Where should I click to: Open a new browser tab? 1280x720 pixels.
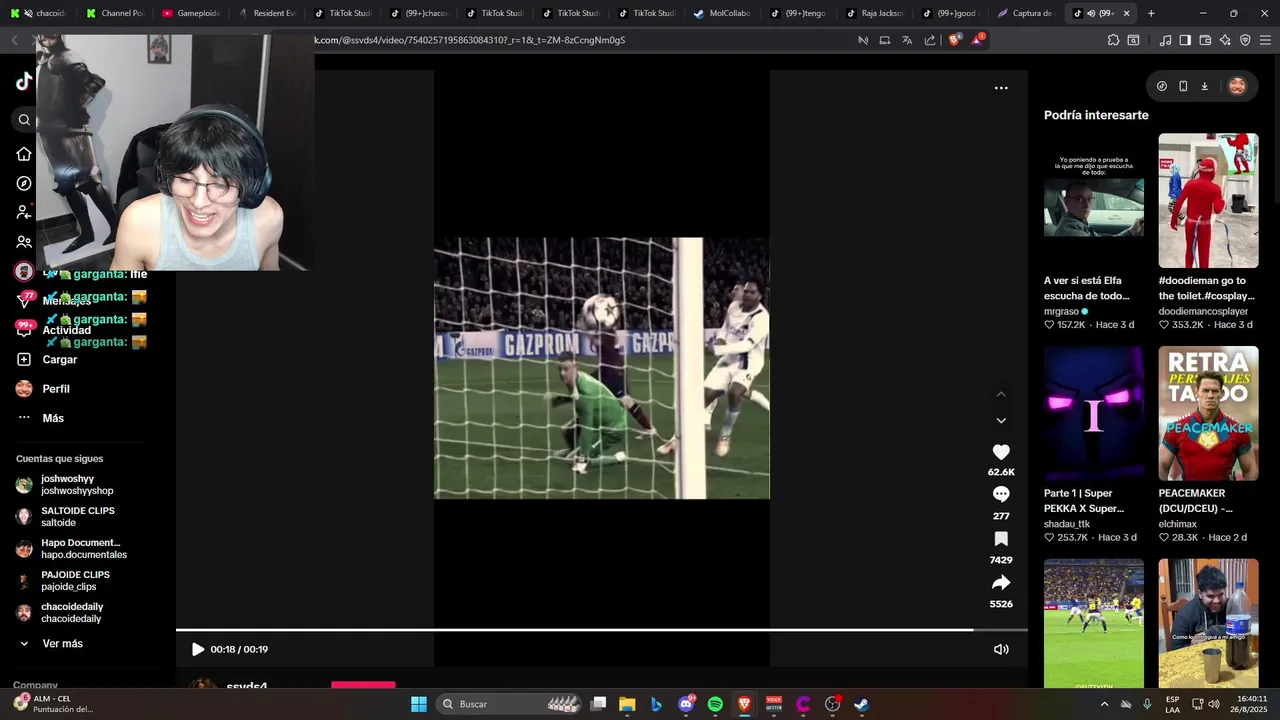coord(1151,13)
